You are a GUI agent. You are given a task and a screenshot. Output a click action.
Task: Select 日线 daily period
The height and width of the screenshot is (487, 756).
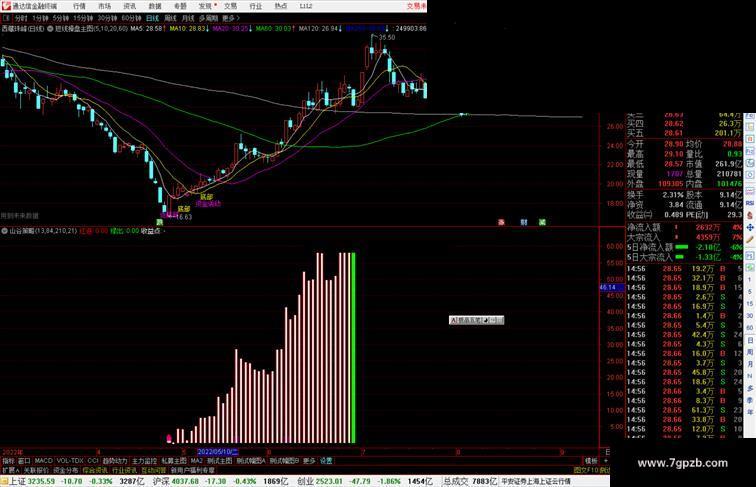pos(152,18)
